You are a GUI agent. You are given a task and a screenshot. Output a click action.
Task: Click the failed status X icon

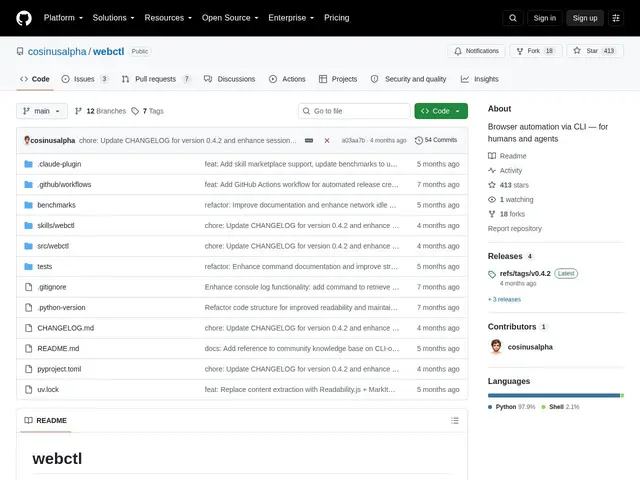(x=327, y=140)
